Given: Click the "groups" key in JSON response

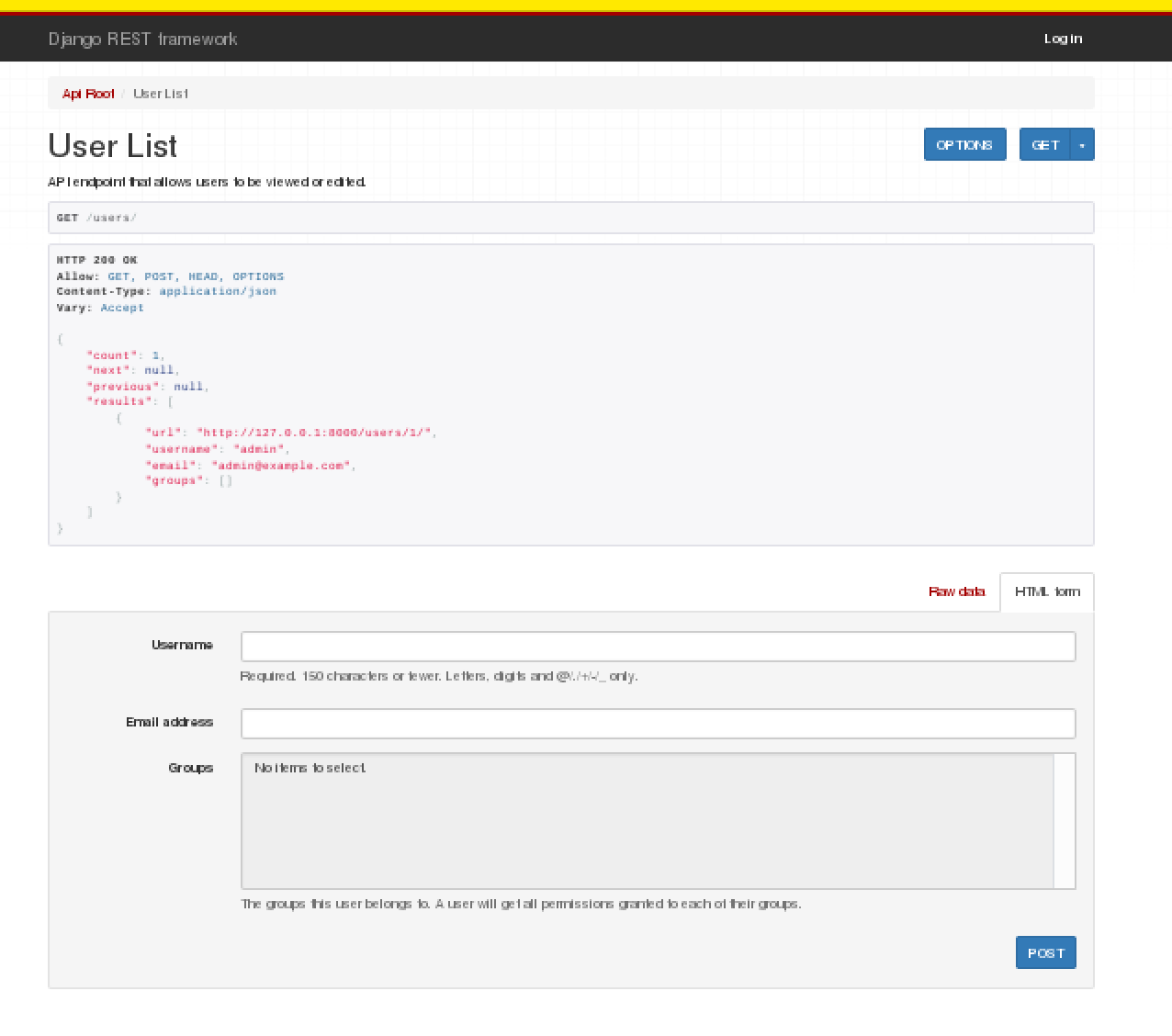Looking at the screenshot, I should (x=175, y=480).
